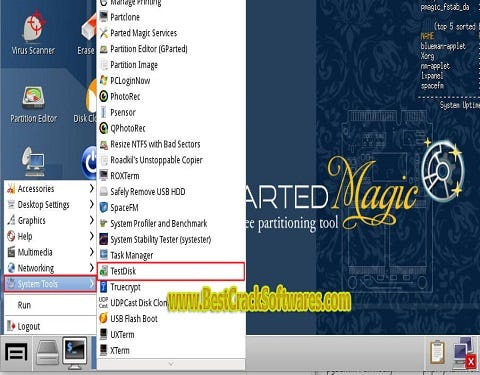
Task: Open the Desktop Settings menu category
Action: [x=50, y=204]
